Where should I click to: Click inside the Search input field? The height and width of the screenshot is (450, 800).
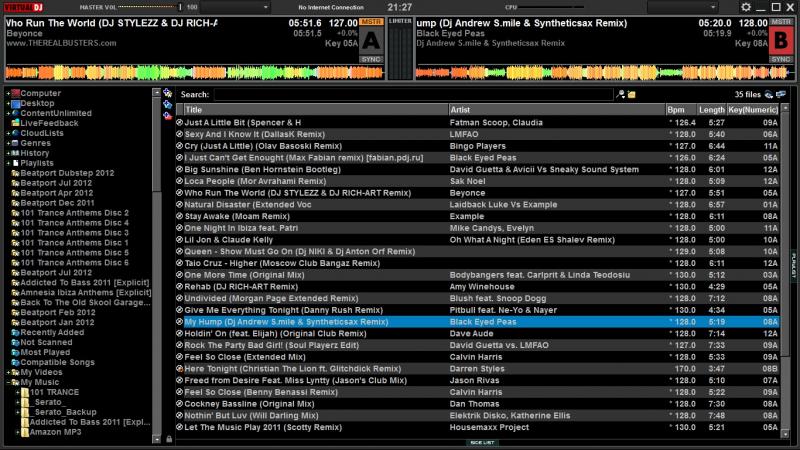pyautogui.click(x=413, y=94)
